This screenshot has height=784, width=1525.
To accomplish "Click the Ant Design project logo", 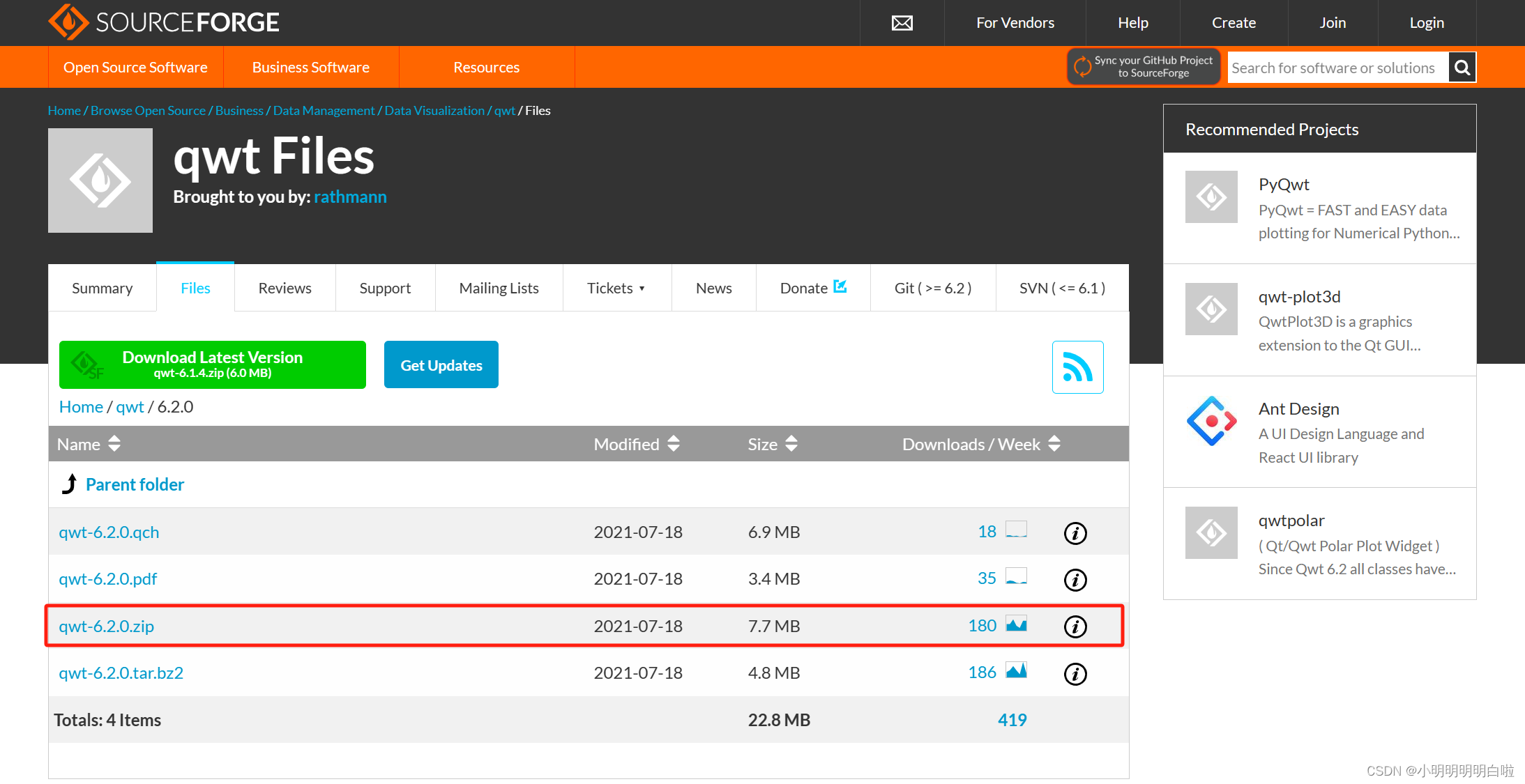I will pos(1211,421).
